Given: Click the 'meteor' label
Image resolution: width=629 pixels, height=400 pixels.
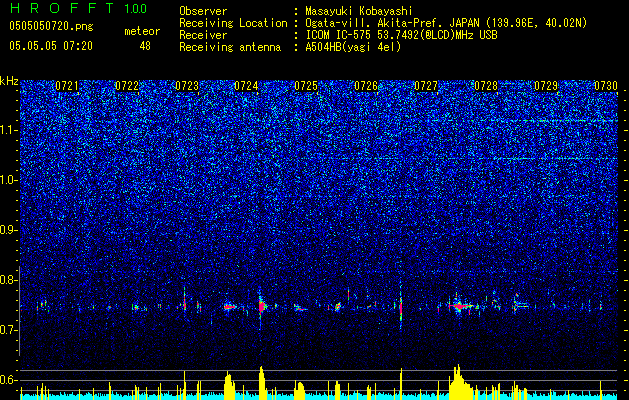Looking at the screenshot, I should 142,31.
